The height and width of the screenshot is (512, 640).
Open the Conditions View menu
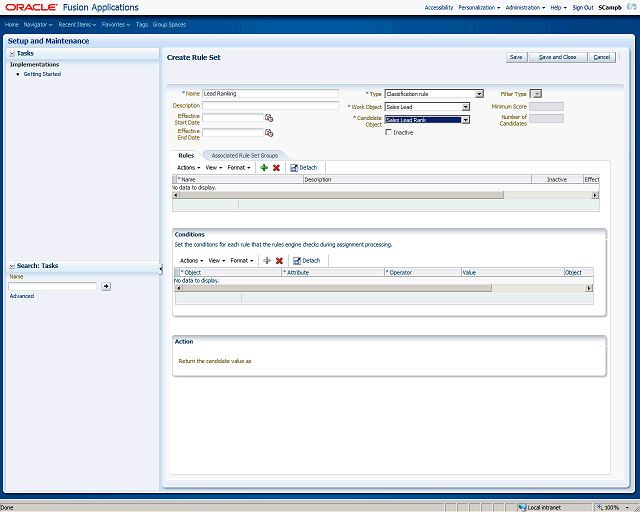(217, 261)
